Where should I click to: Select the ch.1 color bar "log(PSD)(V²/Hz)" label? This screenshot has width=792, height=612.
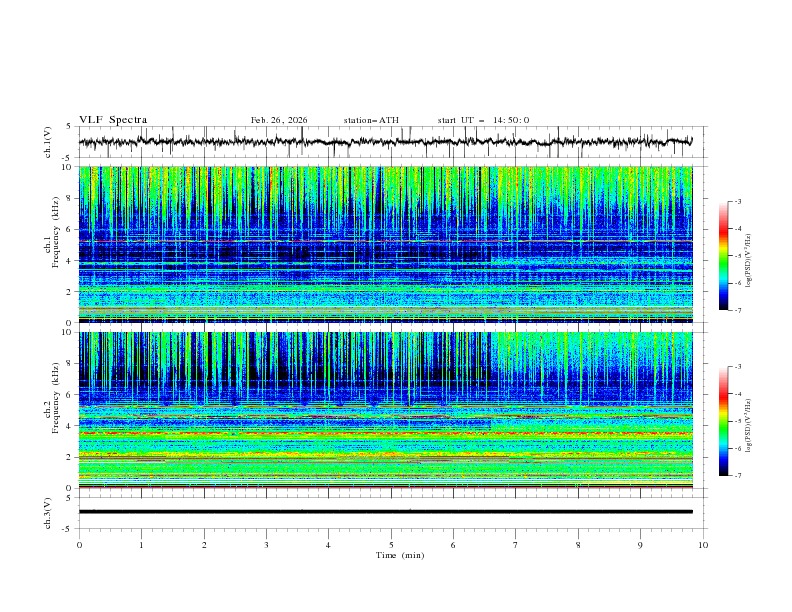(x=749, y=261)
